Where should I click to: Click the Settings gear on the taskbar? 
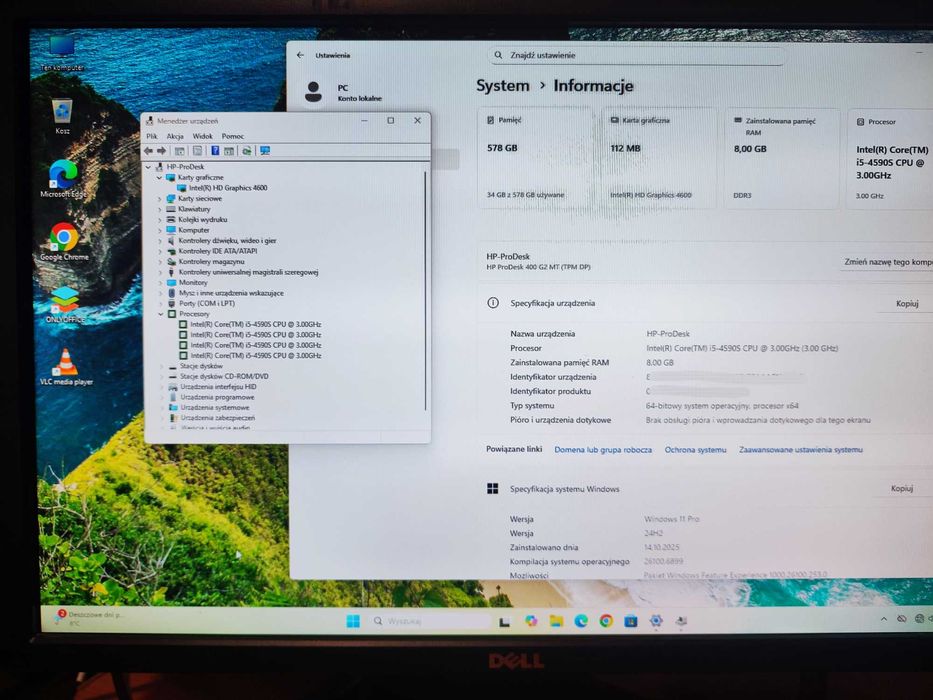[x=656, y=621]
